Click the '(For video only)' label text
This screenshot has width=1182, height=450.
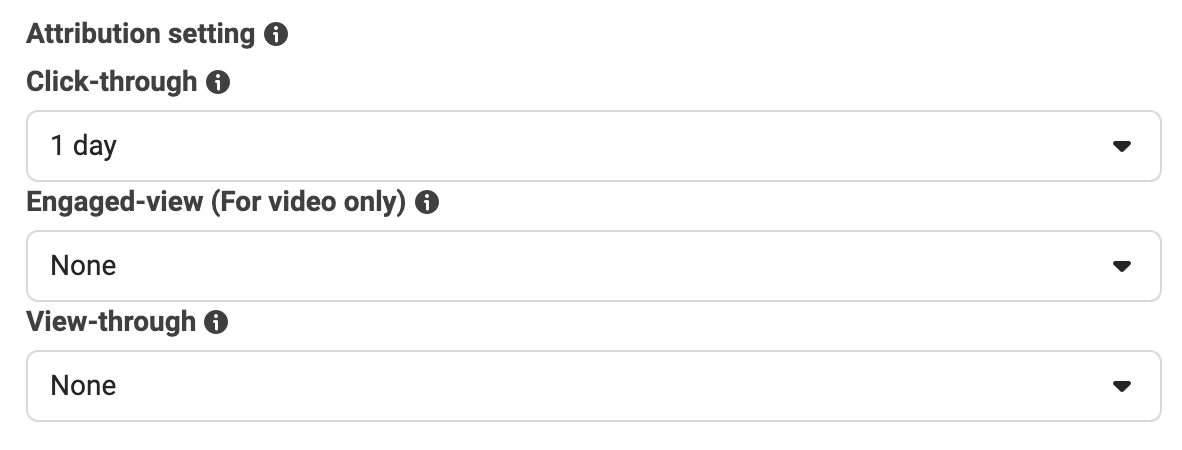[308, 202]
